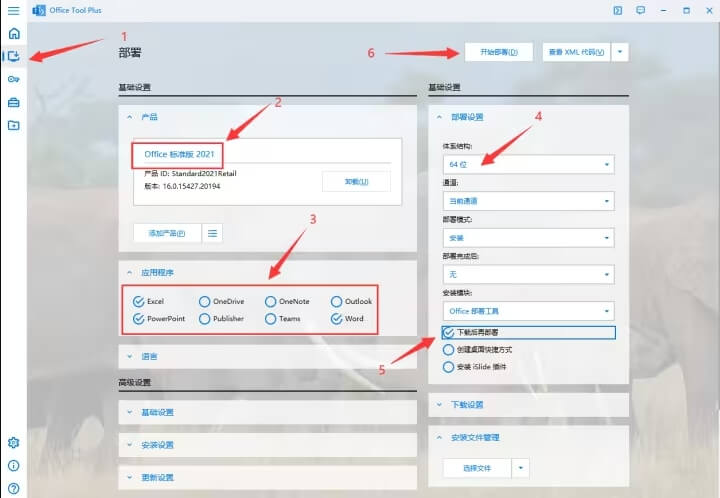The width and height of the screenshot is (720, 498).
Task: Click the Office Tool Plus logo
Action: [39, 10]
